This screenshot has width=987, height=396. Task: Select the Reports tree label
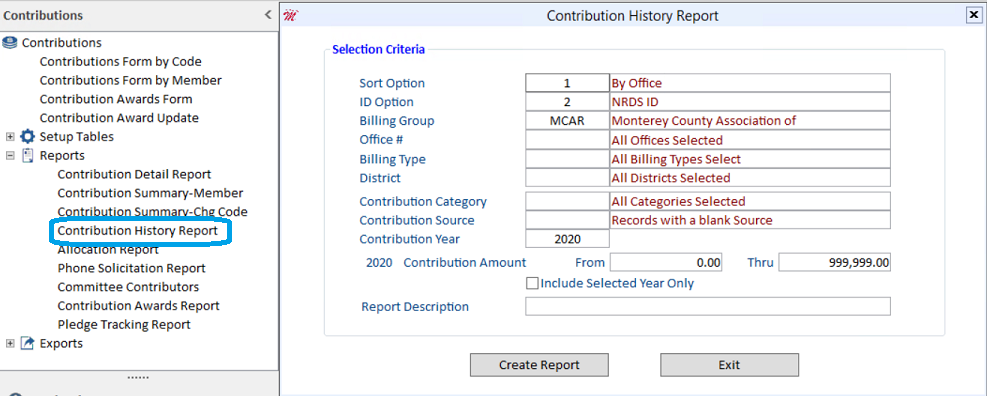click(x=62, y=156)
